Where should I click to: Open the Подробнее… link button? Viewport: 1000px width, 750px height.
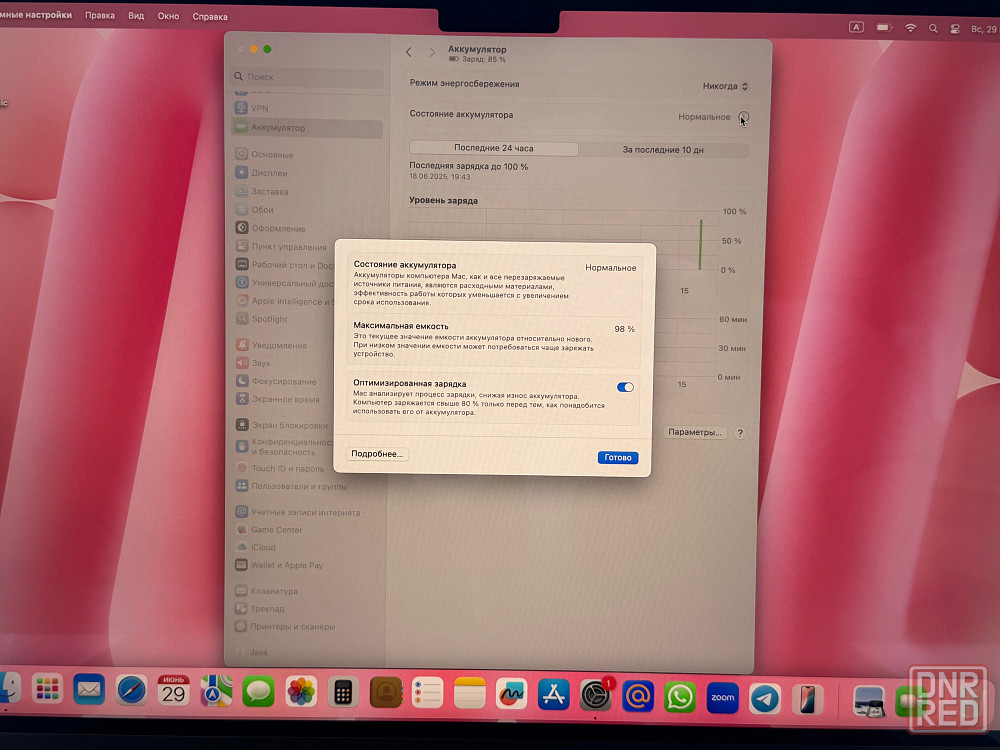coord(378,453)
